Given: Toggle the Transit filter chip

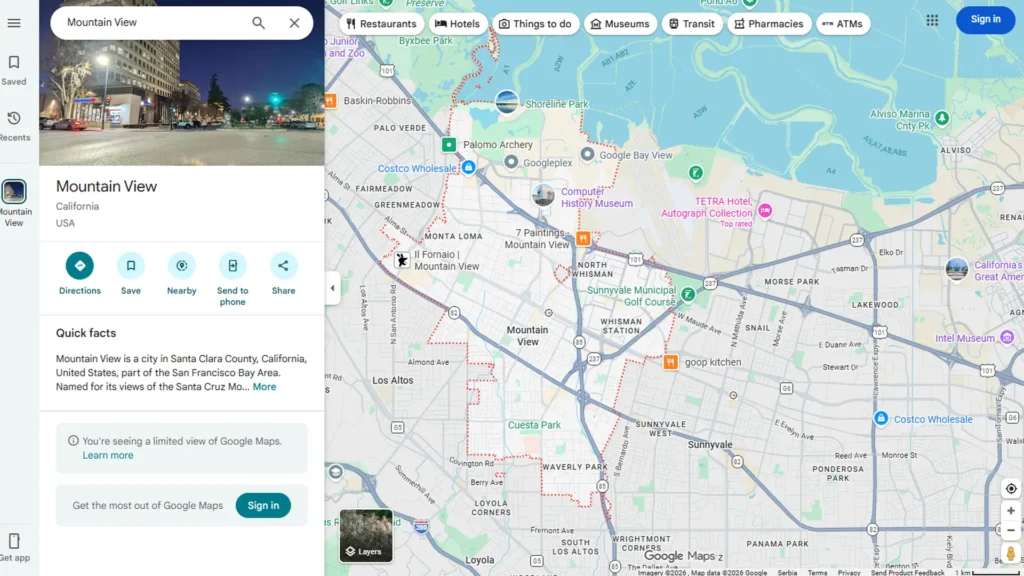Looking at the screenshot, I should [x=691, y=23].
